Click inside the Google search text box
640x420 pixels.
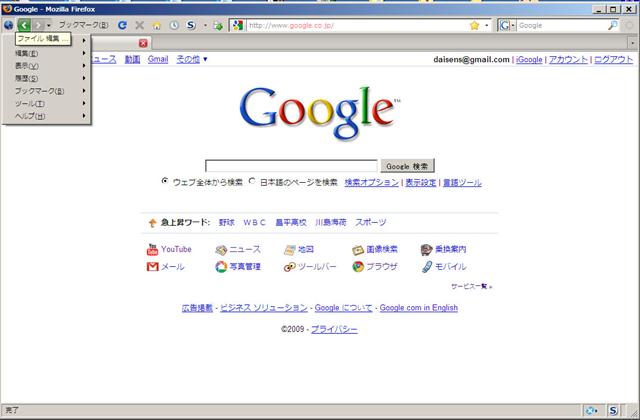point(291,166)
